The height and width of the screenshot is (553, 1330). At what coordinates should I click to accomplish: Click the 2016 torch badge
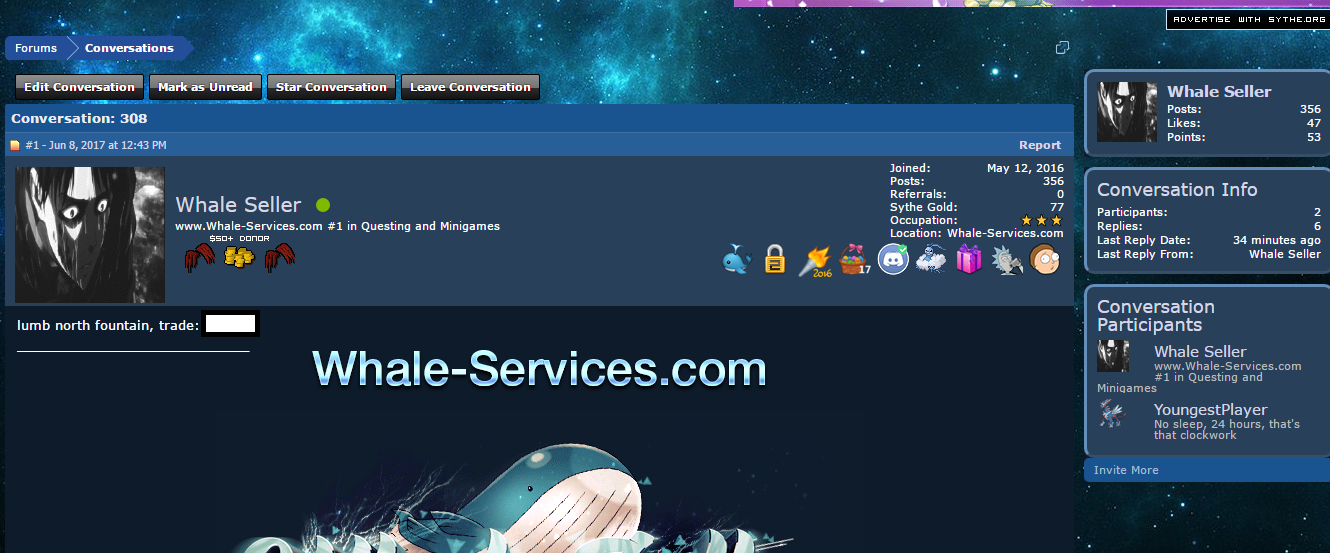[x=814, y=260]
